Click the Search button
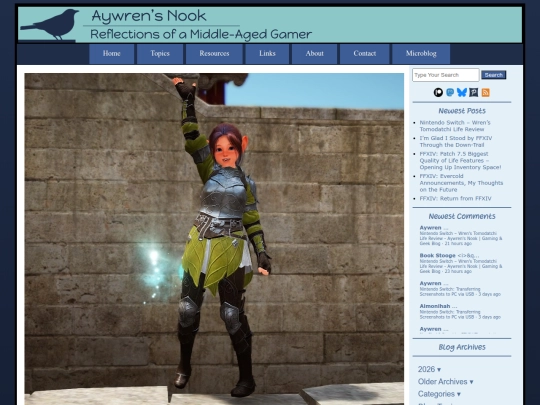540x405 pixels. click(x=494, y=75)
